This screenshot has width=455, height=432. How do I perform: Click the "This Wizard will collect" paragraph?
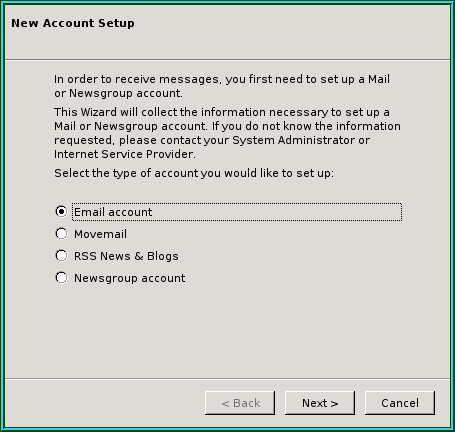point(227,133)
